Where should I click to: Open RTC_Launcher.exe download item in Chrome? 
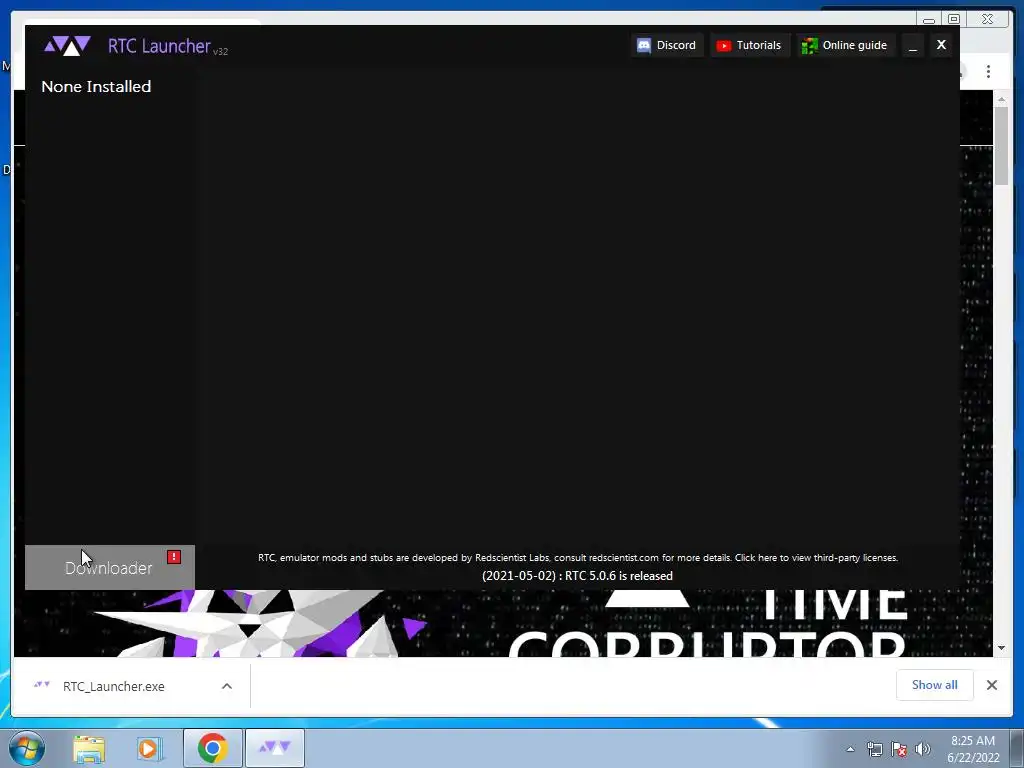pos(114,686)
